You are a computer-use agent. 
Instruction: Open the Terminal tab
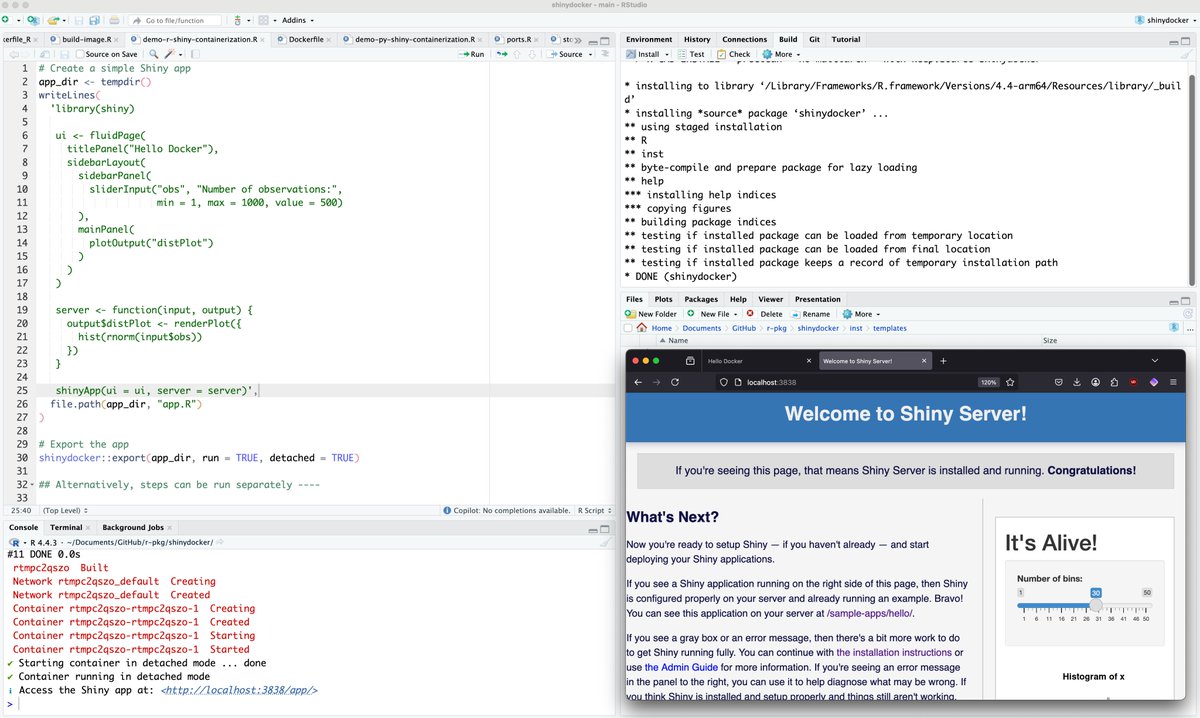66,527
